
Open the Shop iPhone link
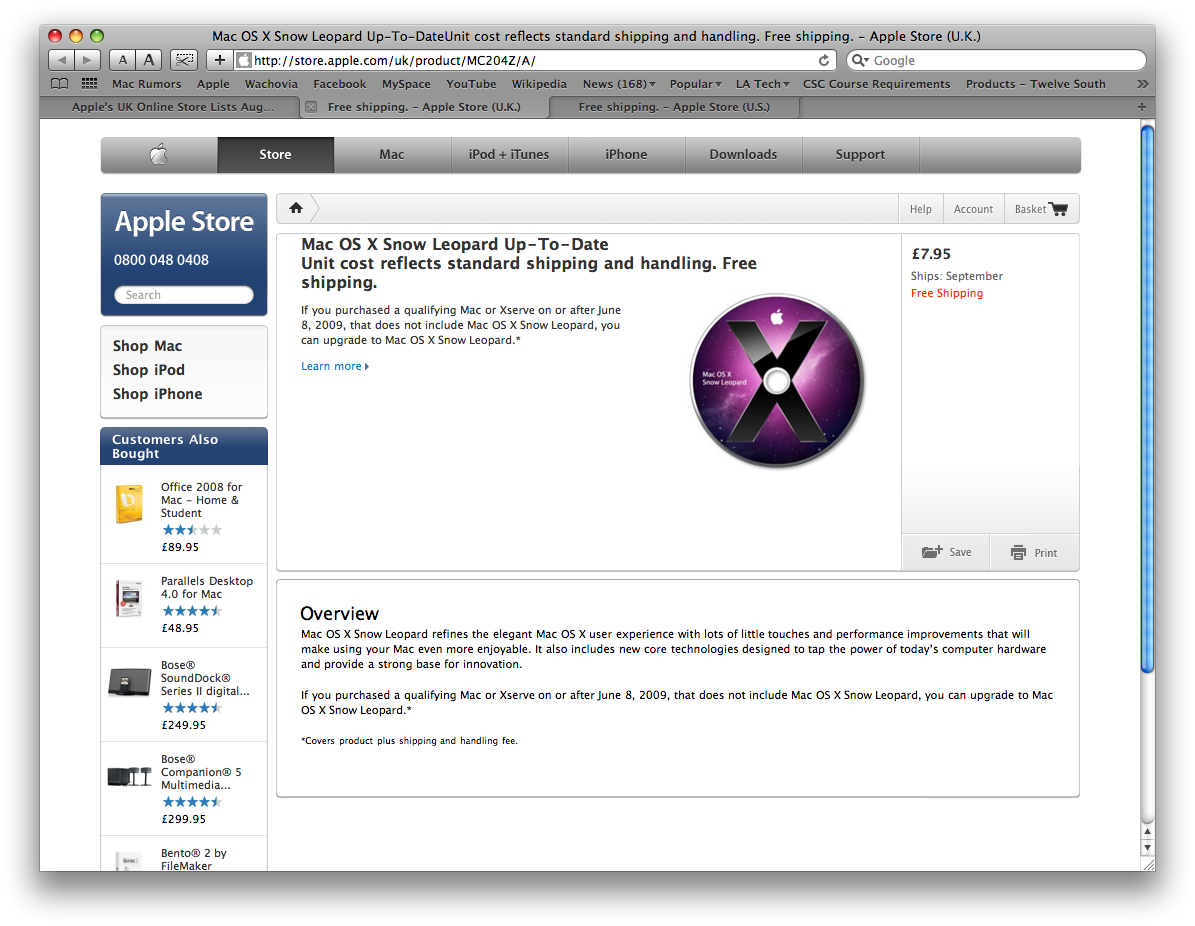(158, 394)
